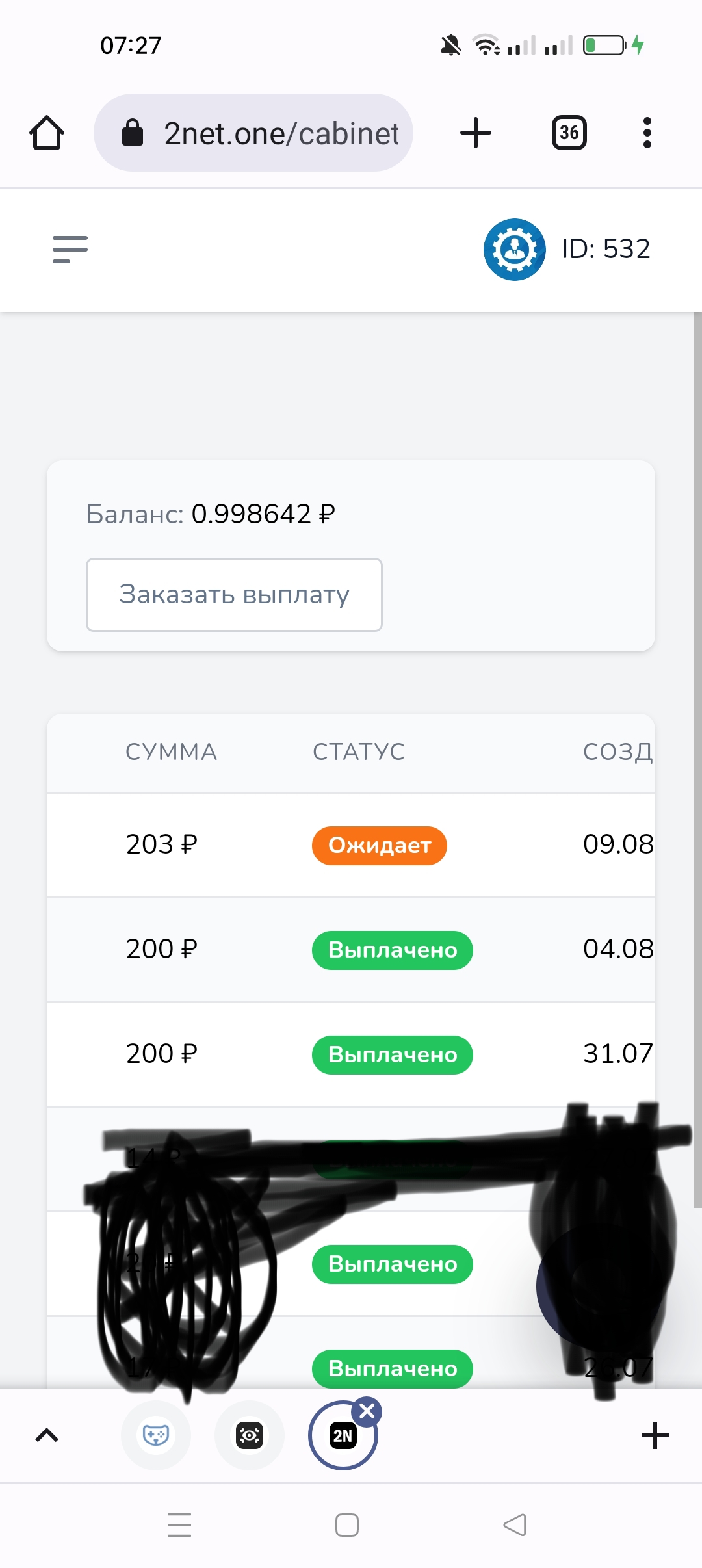Close the 2N pinned tab
702x1568 pixels.
[x=367, y=1411]
